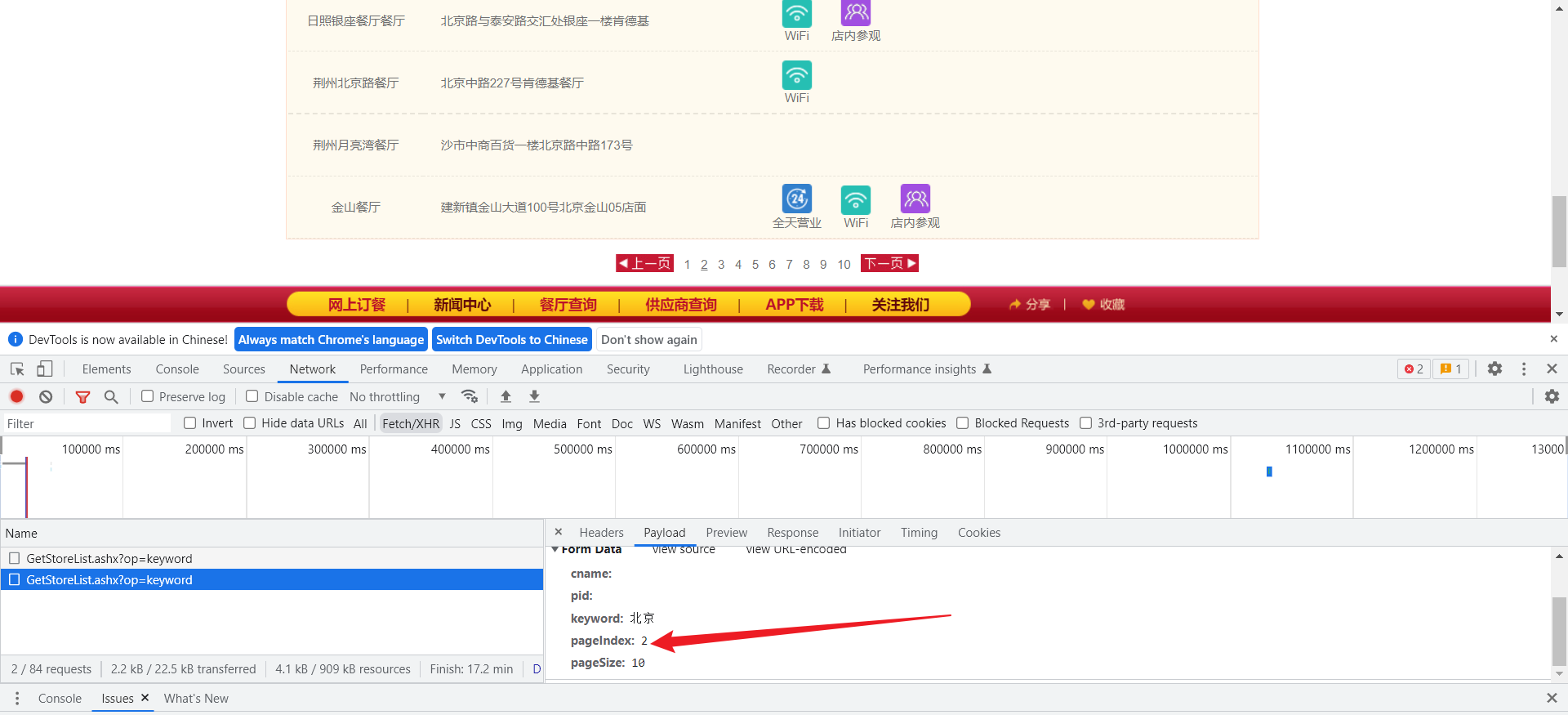Click the 收藏 favorite heart icon
The image size is (1568, 715).
tap(1089, 304)
